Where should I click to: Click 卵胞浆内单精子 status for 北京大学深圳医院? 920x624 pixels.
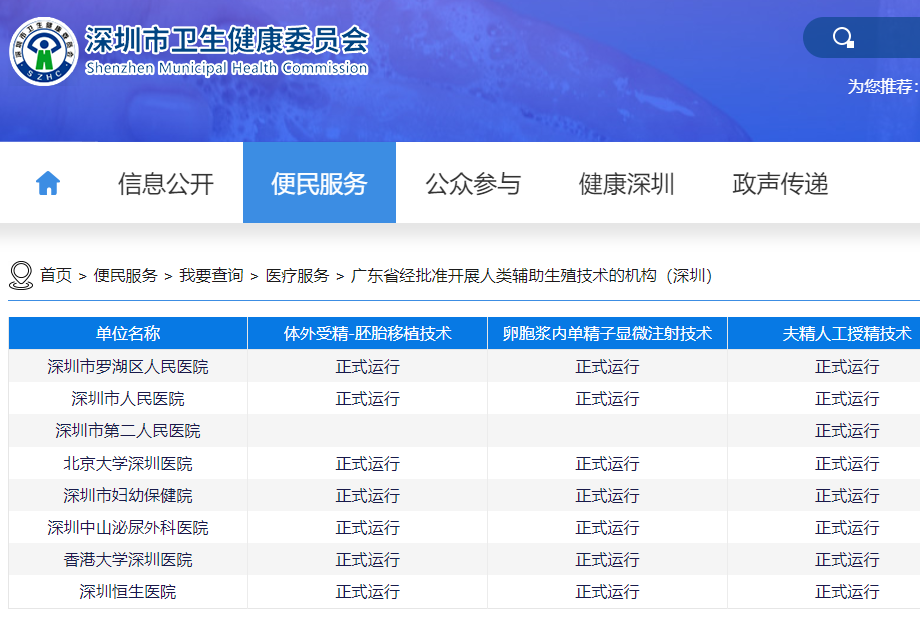pos(607,463)
